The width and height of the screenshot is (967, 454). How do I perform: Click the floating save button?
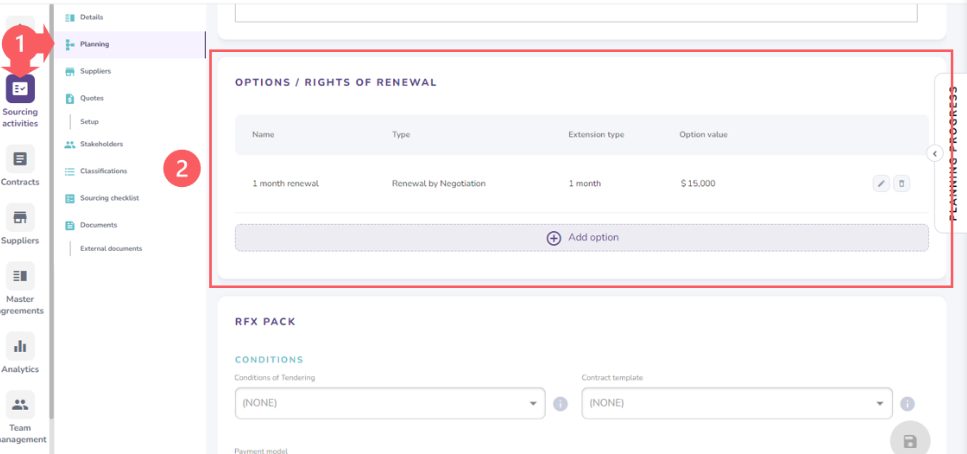(910, 441)
